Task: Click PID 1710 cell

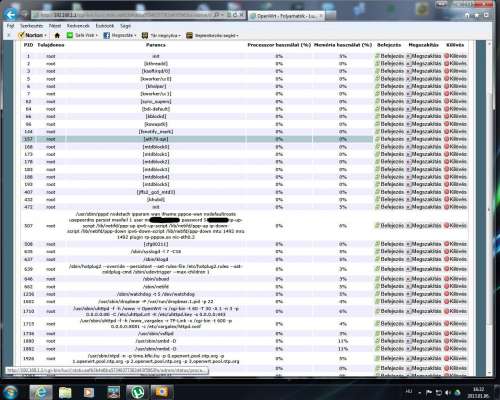Action: pos(29,311)
